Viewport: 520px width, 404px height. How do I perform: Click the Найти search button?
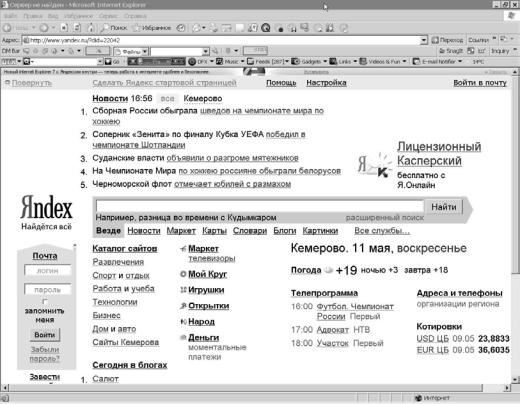(444, 207)
